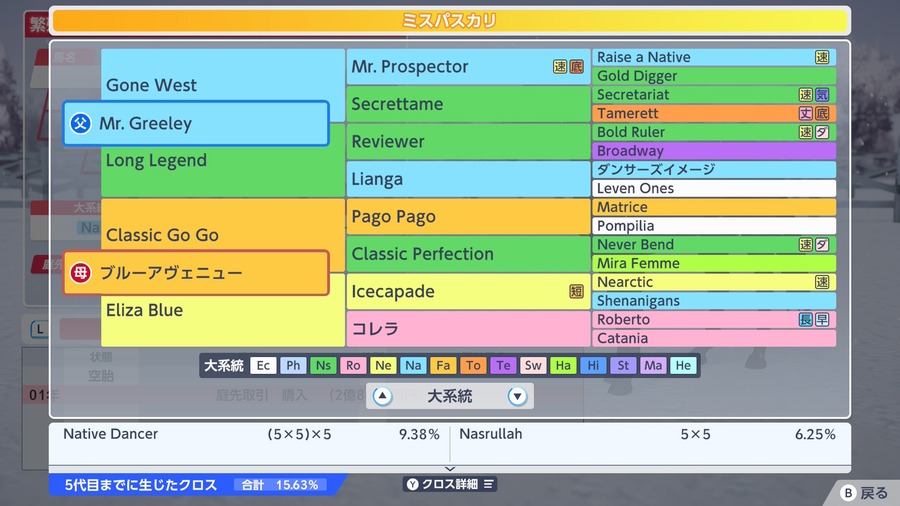Click the ダ dirt icon on Bold Ruler
The height and width of the screenshot is (506, 900).
pos(822,132)
